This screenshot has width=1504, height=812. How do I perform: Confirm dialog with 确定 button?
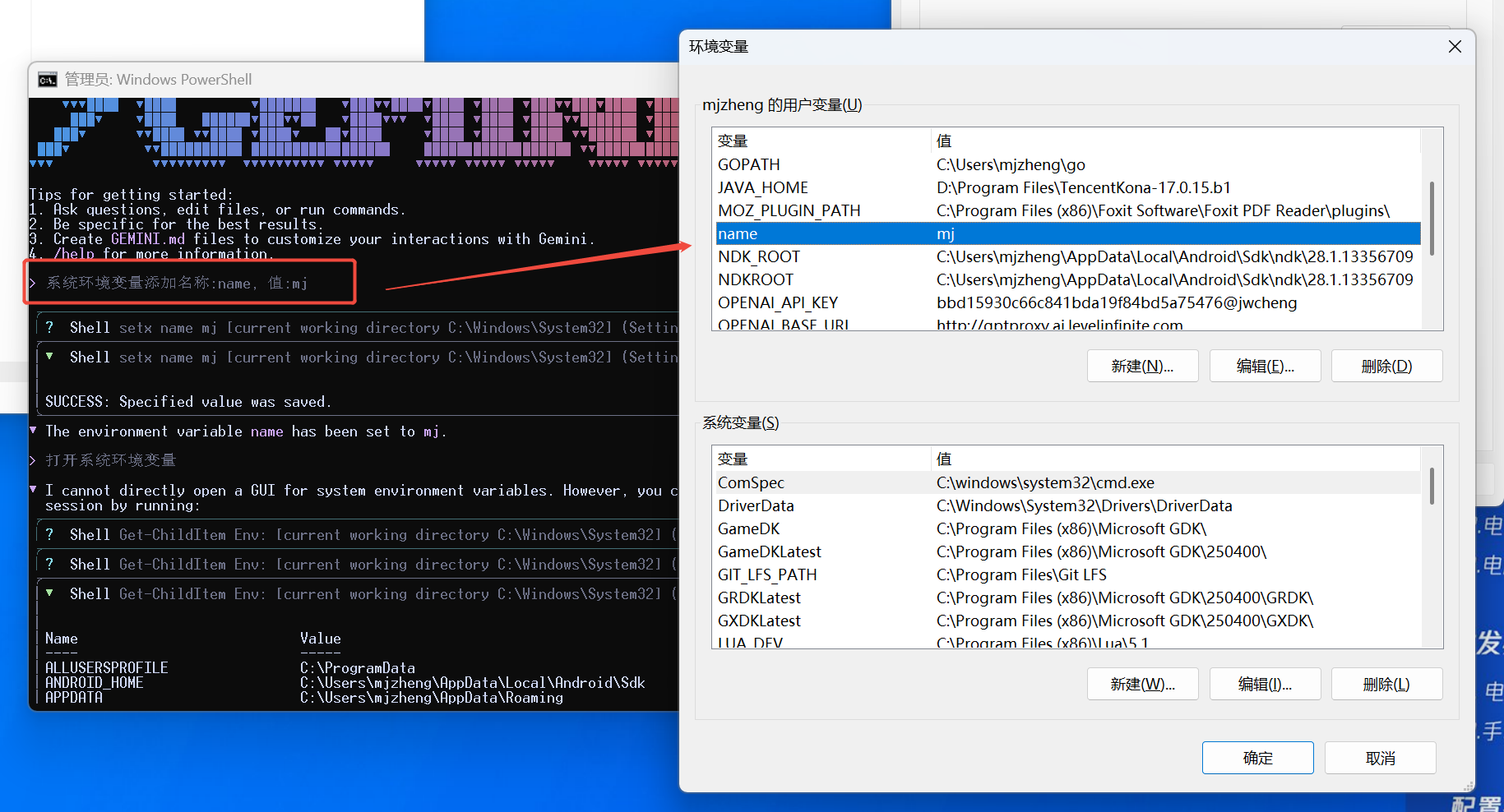pos(1257,758)
